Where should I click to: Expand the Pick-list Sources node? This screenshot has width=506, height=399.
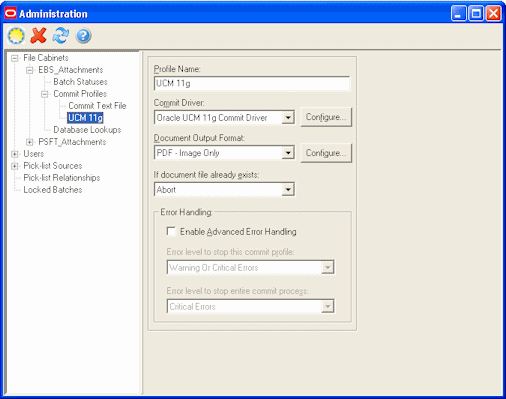[x=14, y=166]
